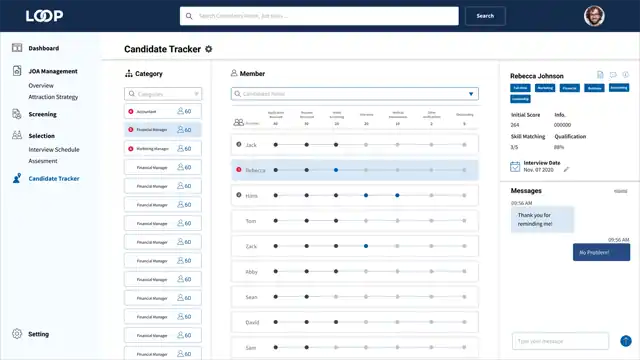Click the LOOP logo
The width and height of the screenshot is (640, 360).
click(x=44, y=16)
